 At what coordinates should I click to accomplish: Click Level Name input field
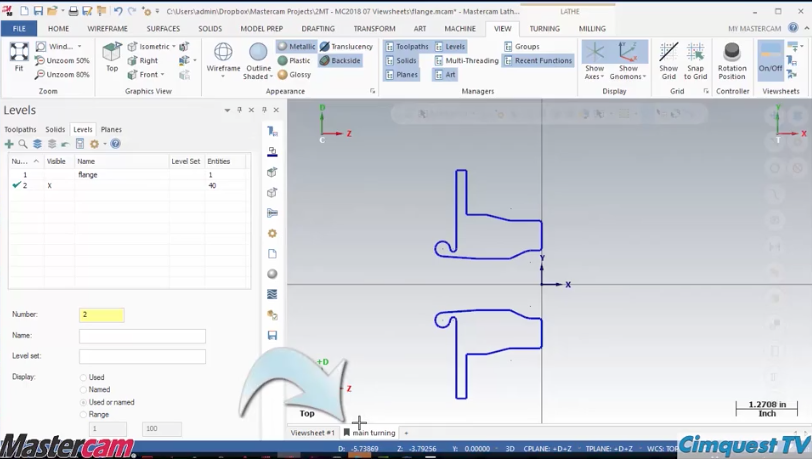(142, 336)
